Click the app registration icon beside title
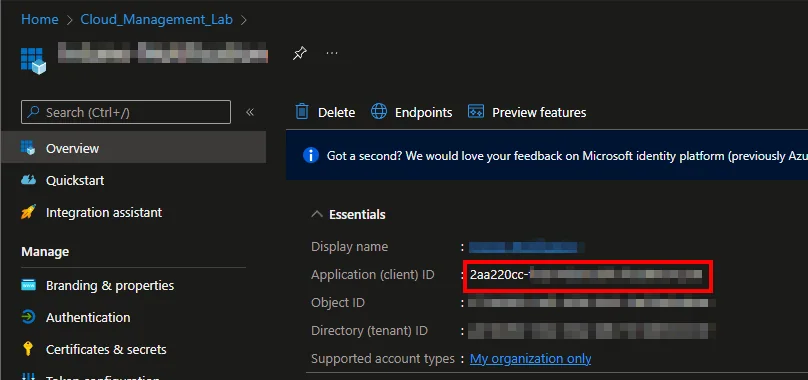Viewport: 808px width, 380px height. tap(33, 60)
